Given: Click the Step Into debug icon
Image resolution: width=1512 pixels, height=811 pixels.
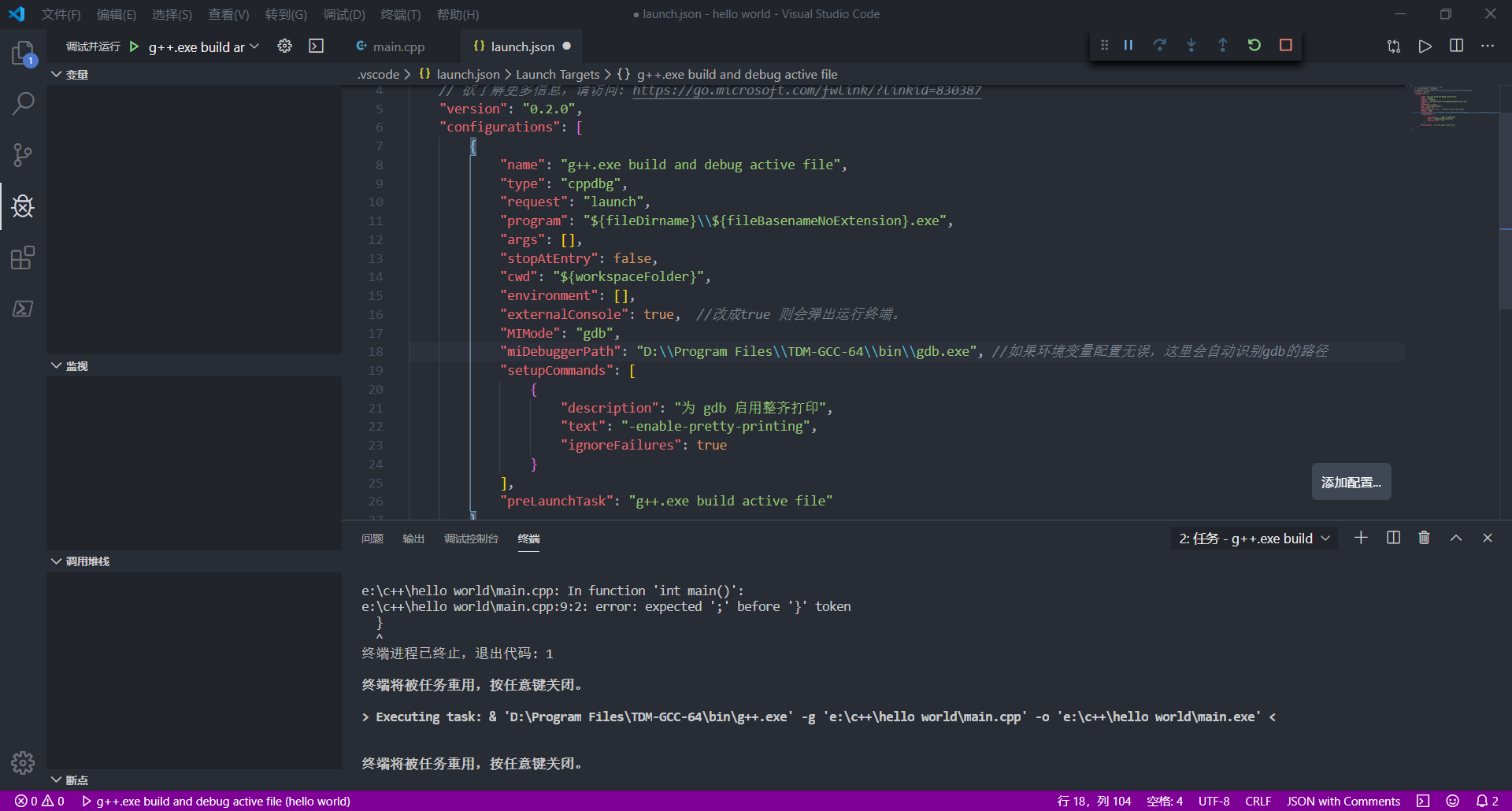Looking at the screenshot, I should pyautogui.click(x=1191, y=46).
